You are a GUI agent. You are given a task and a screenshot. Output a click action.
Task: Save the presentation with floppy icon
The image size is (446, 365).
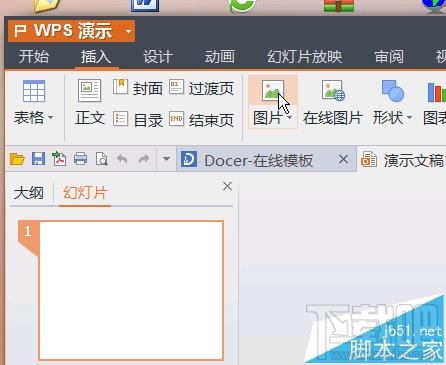[38, 159]
